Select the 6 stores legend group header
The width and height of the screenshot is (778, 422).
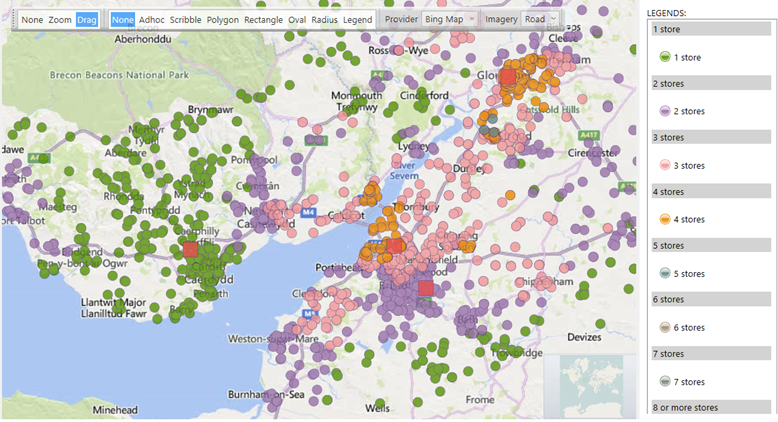click(x=711, y=300)
